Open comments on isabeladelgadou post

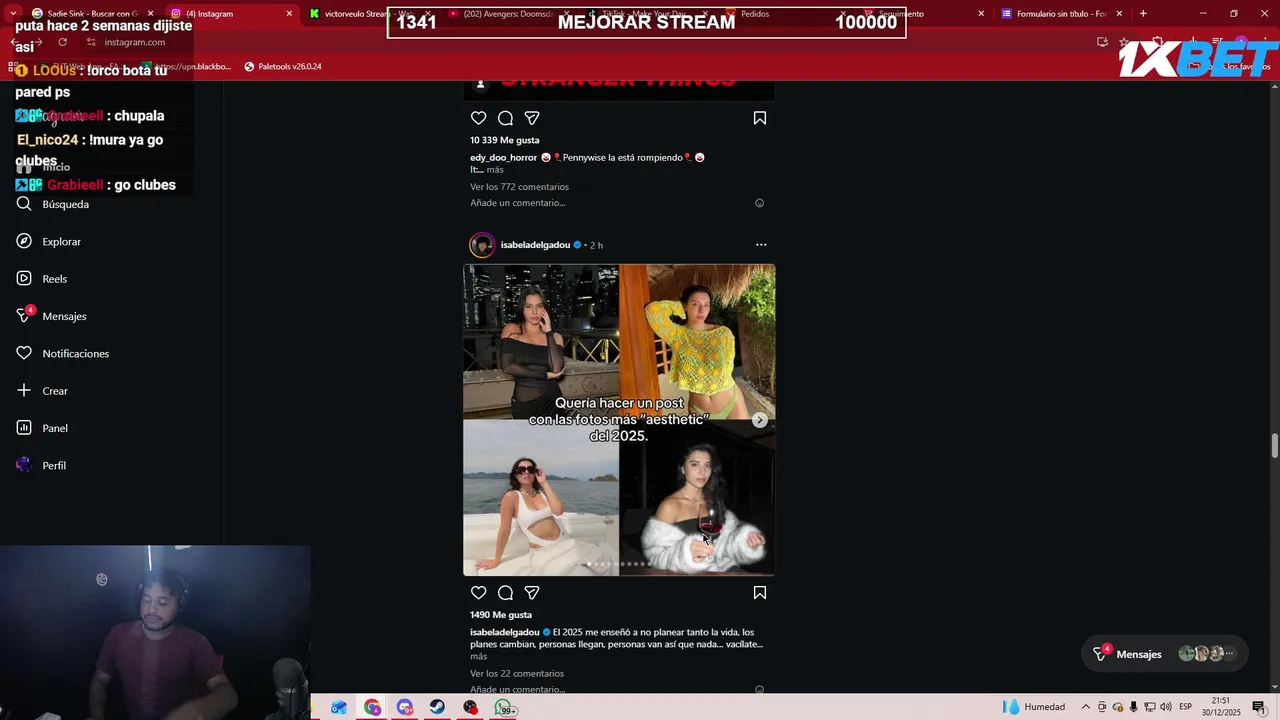pos(506,593)
